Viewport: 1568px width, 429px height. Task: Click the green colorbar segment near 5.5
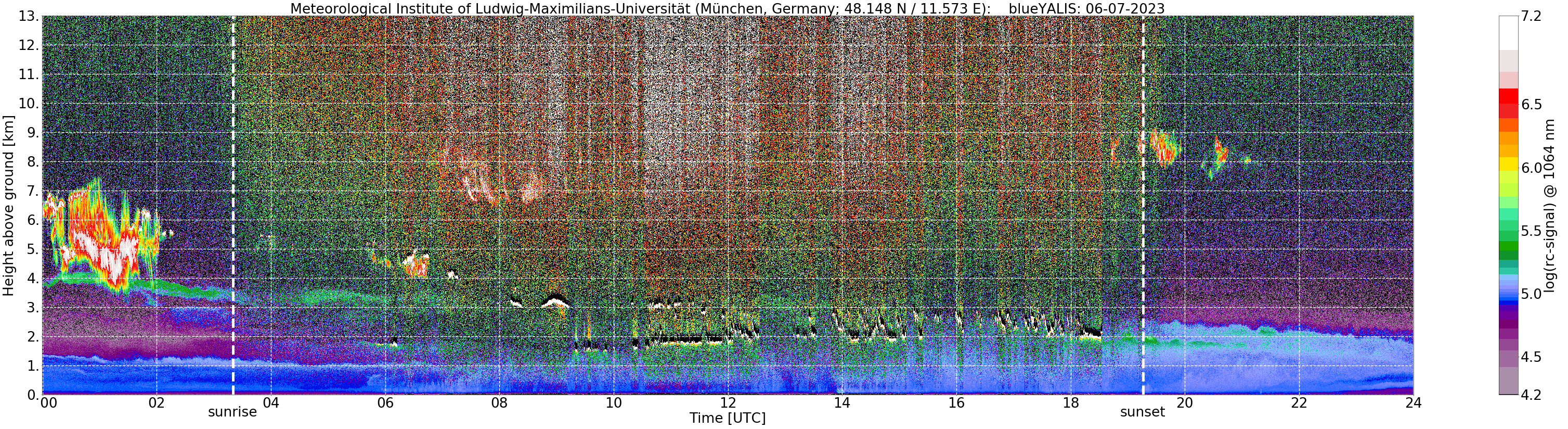pos(1508,235)
